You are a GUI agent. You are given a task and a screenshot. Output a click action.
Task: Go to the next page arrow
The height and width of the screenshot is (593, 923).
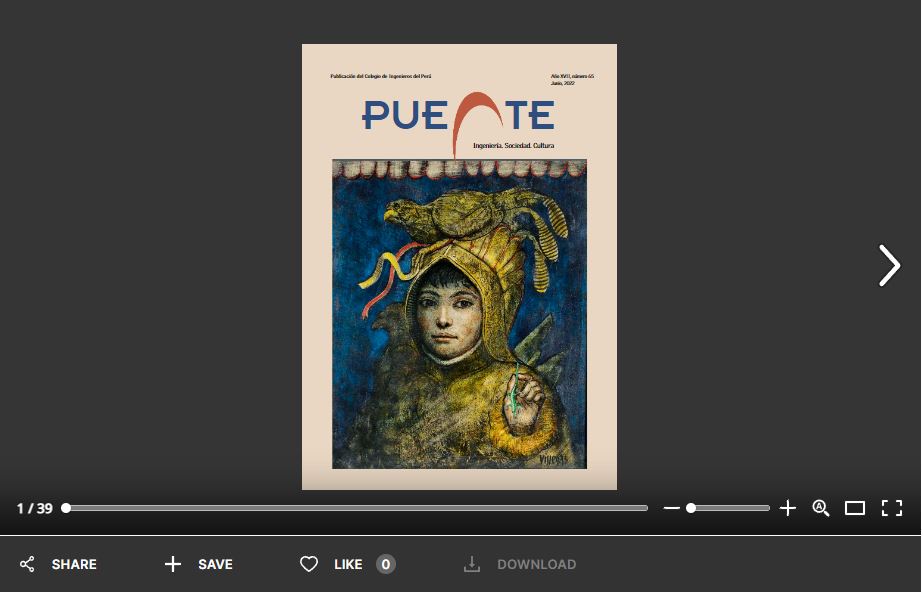click(889, 266)
